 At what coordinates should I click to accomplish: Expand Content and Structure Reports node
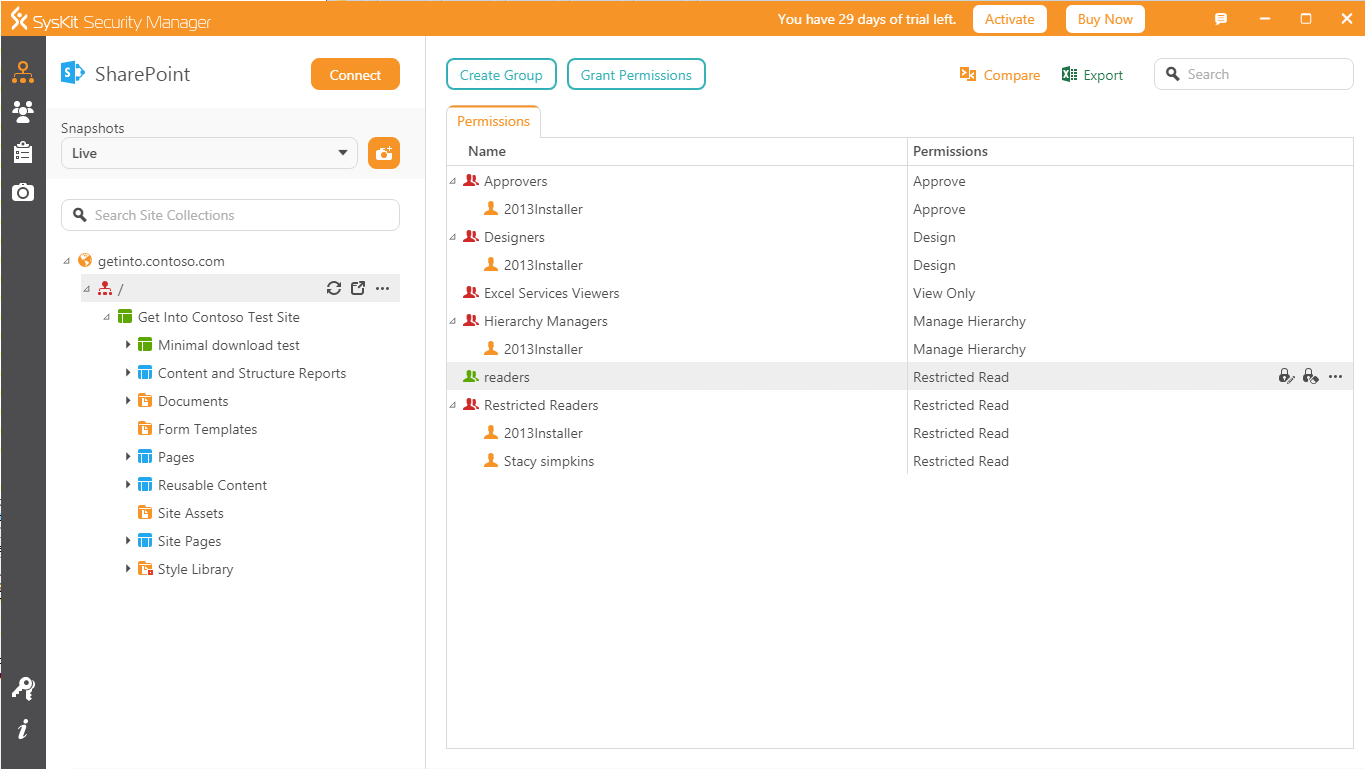point(128,373)
